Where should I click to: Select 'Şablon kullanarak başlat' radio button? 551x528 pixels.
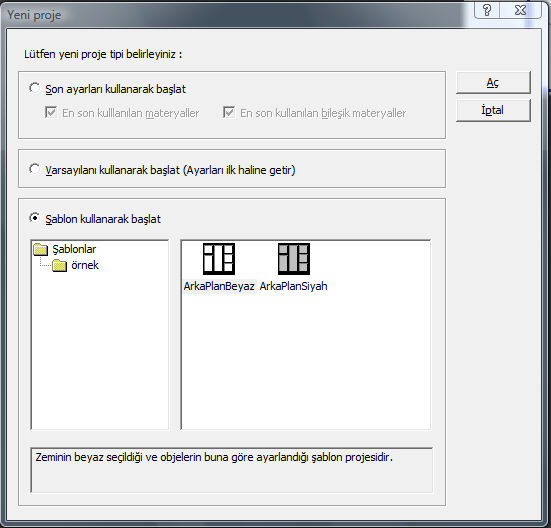tap(34, 218)
